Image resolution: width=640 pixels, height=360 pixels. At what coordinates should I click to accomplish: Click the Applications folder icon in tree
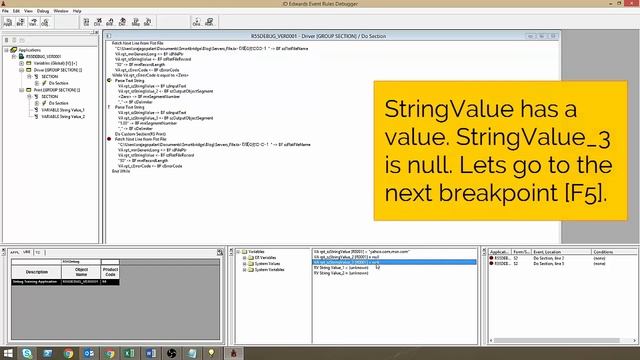(13, 50)
